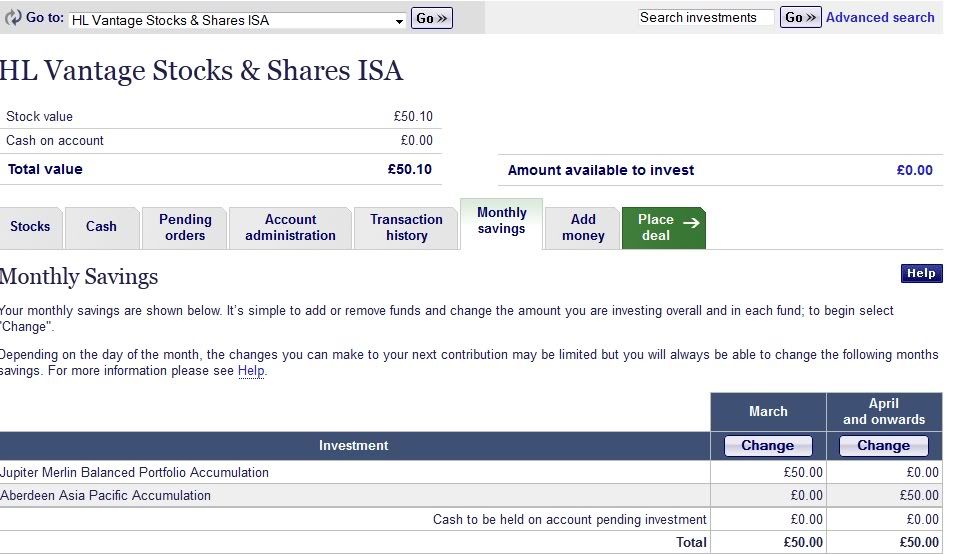
Task: Select Jupiter Merlin Balanced Portfolio Accumulation row
Action: (x=135, y=472)
